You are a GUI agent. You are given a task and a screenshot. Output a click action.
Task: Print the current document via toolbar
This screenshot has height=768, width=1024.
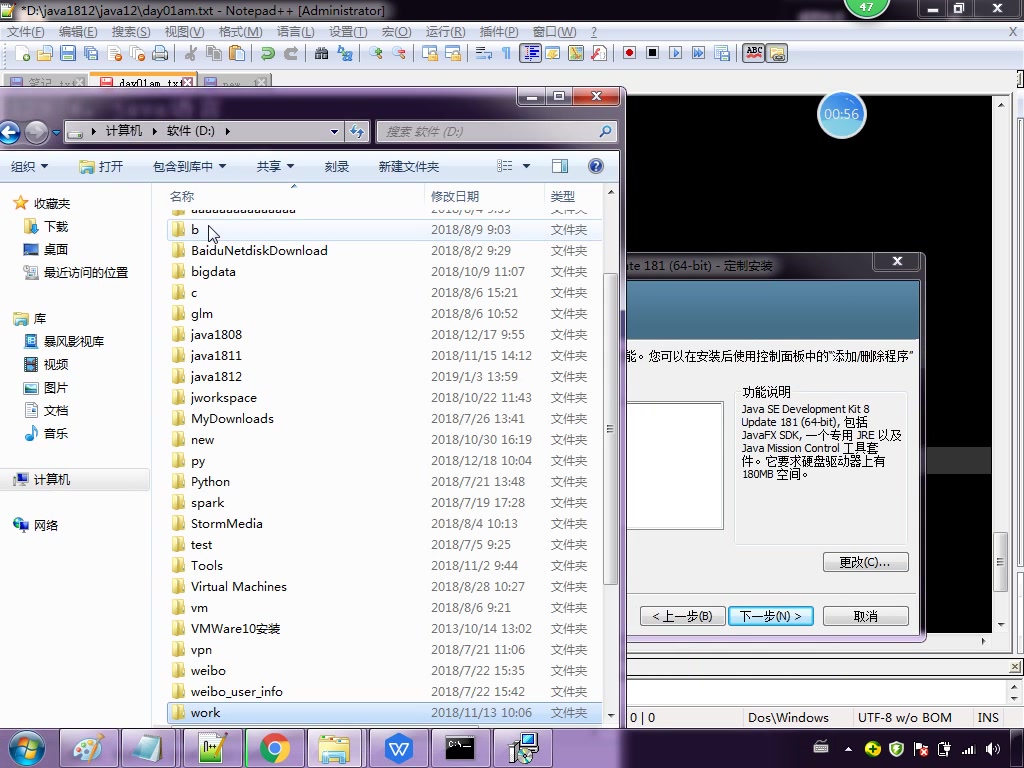161,55
